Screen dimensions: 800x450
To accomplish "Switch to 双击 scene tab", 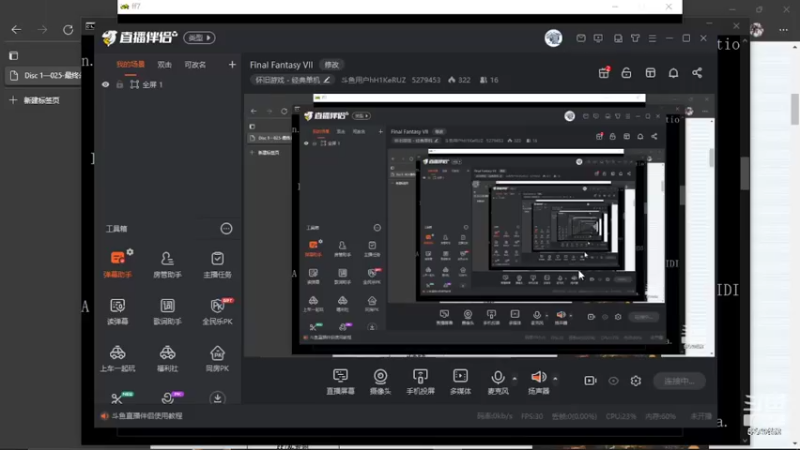I will click(164, 65).
